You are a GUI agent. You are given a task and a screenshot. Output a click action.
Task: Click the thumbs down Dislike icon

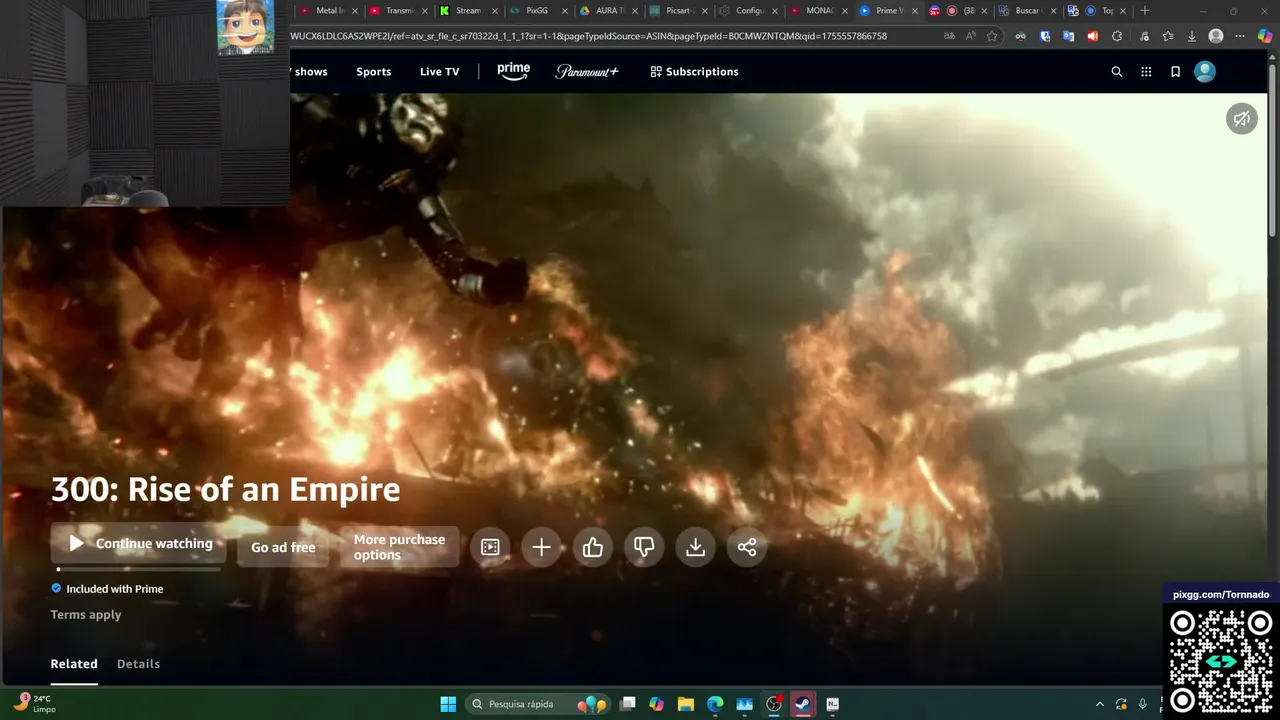point(644,547)
